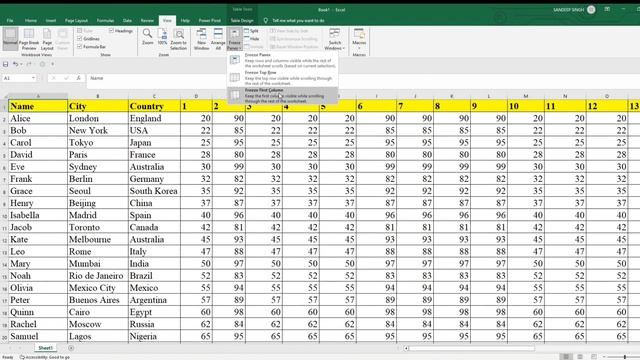Open the Data ribbon tab
This screenshot has width=640, height=360.
coord(127,20)
